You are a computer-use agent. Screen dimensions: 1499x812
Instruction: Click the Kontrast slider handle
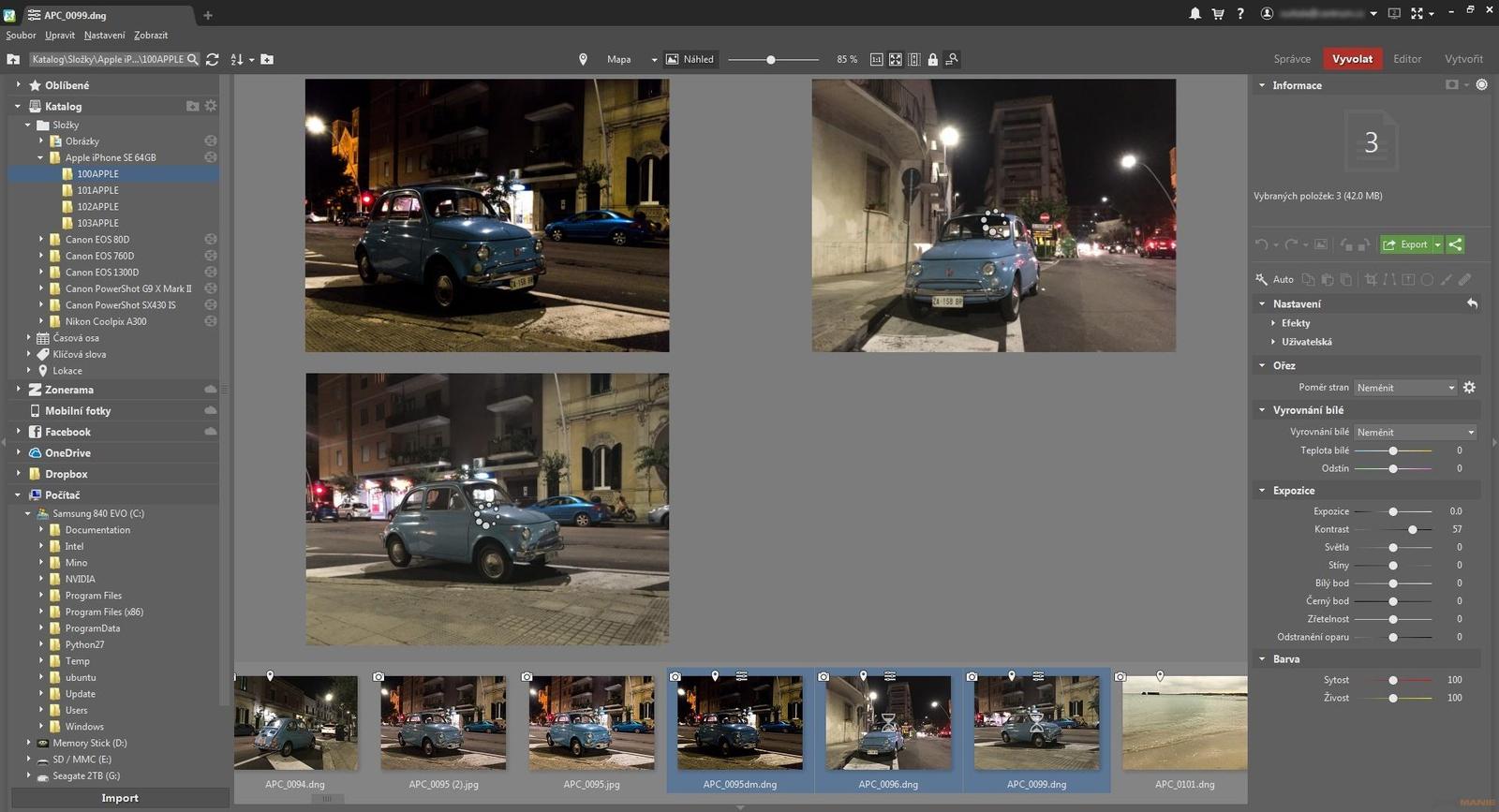[1412, 529]
